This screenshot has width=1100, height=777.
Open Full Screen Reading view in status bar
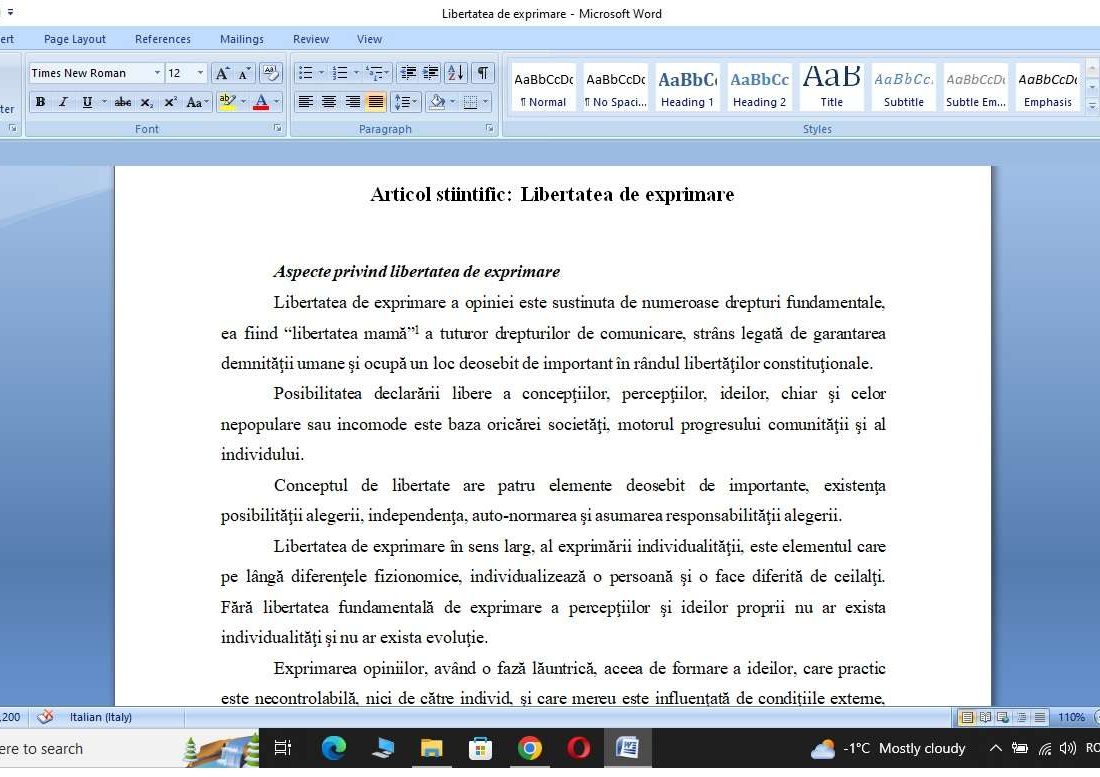[985, 717]
